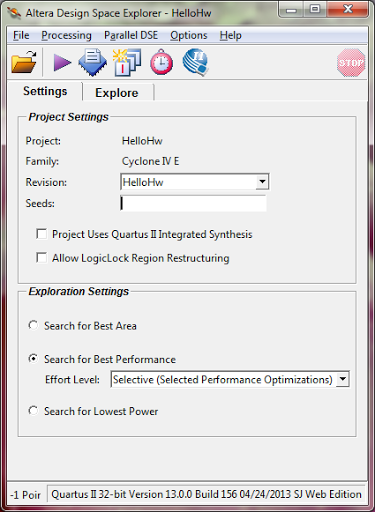
Task: Click the 'Cyclone IV E' family value
Action: pyautogui.click(x=150, y=161)
